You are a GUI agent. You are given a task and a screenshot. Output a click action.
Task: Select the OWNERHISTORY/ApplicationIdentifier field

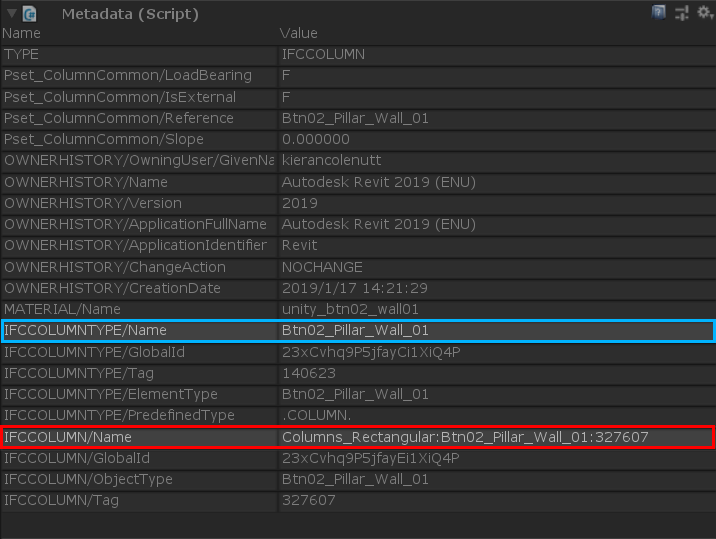(139, 245)
